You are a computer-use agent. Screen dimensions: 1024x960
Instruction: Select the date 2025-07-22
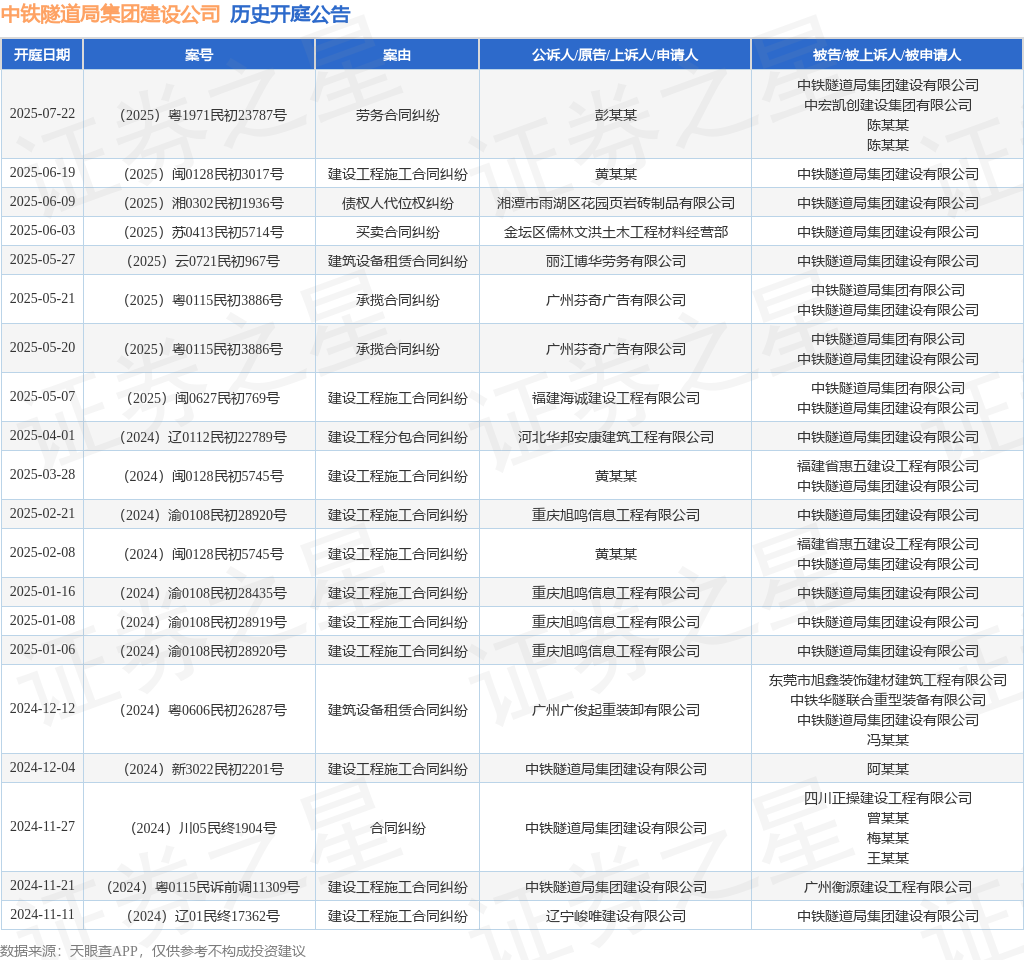[x=42, y=114]
